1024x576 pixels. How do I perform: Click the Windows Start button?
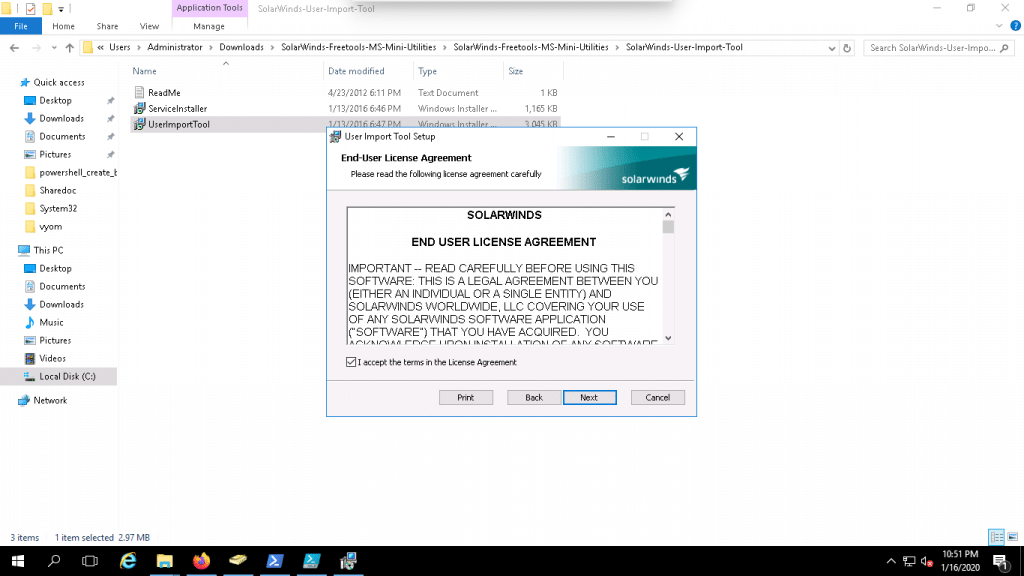[x=17, y=561]
